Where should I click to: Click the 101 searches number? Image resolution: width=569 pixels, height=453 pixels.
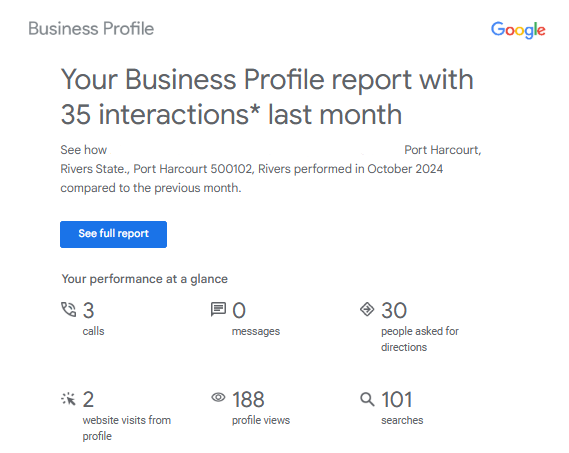pyautogui.click(x=397, y=399)
